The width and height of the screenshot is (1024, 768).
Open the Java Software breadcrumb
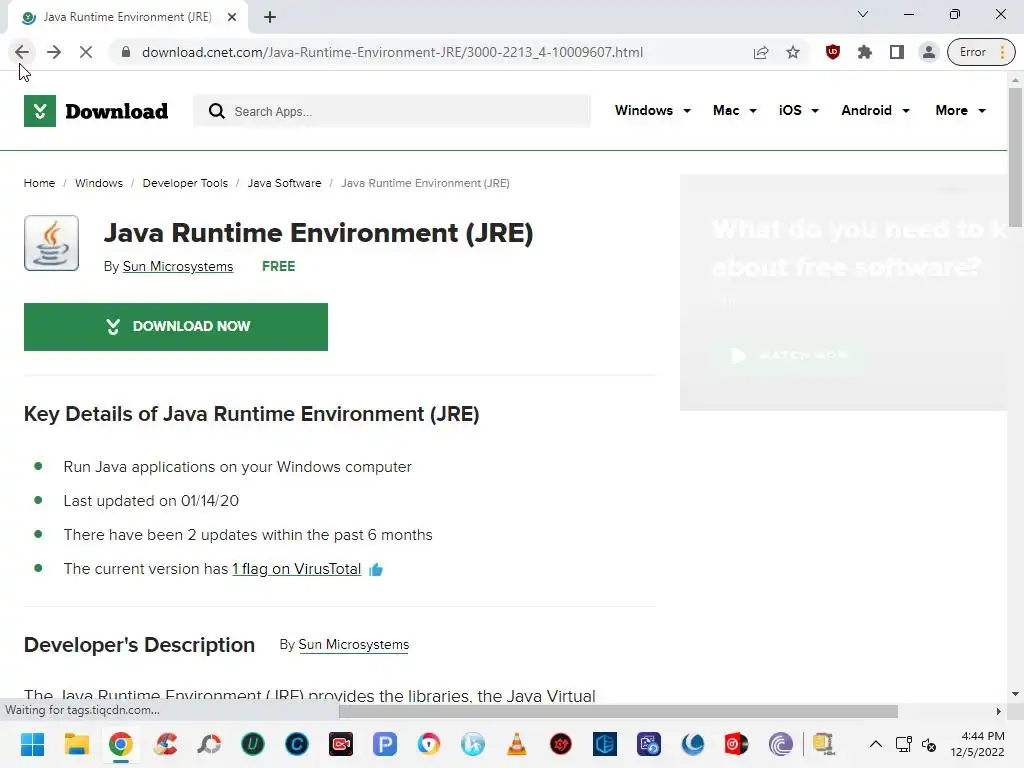[284, 183]
